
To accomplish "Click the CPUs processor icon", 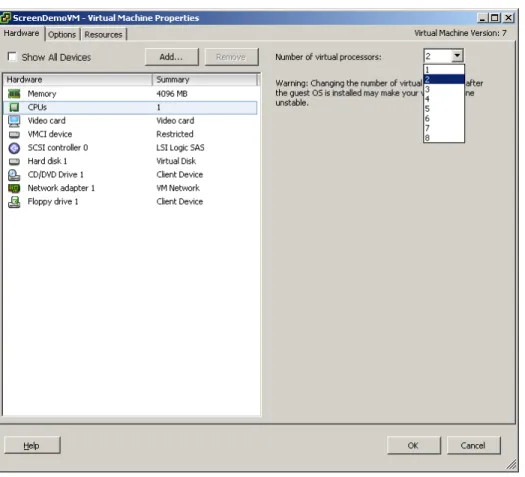I will [14, 107].
